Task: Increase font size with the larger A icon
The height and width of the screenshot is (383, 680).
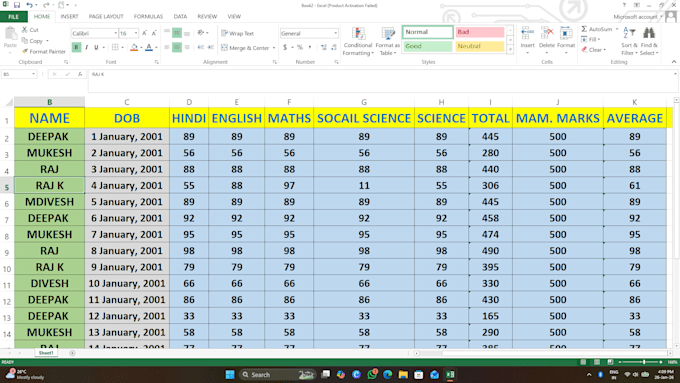Action: coord(144,33)
